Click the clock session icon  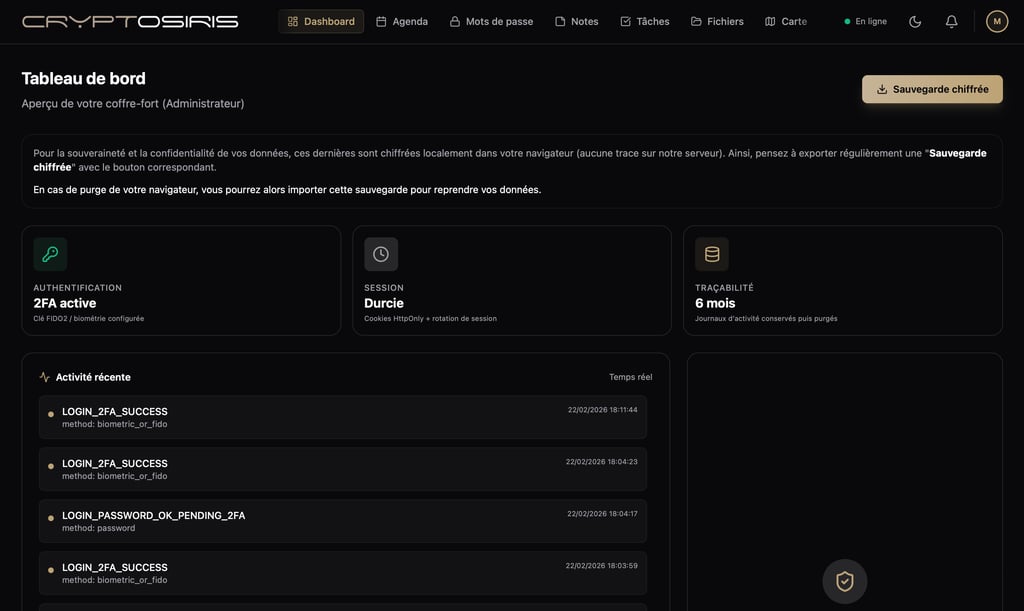tap(381, 254)
